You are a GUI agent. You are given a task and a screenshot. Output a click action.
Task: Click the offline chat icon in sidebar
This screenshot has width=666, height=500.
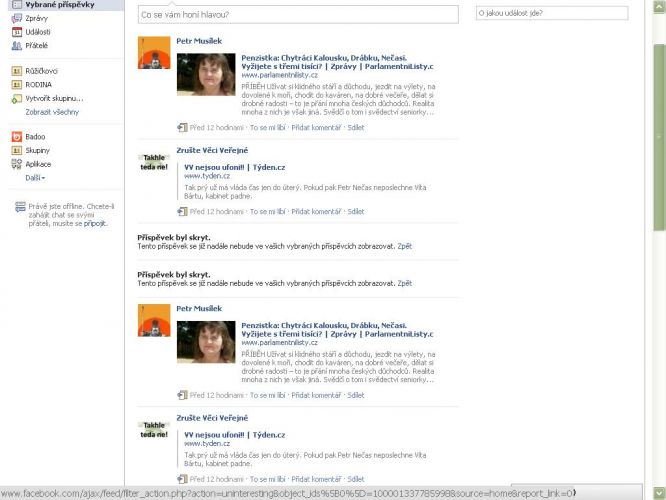pos(20,207)
